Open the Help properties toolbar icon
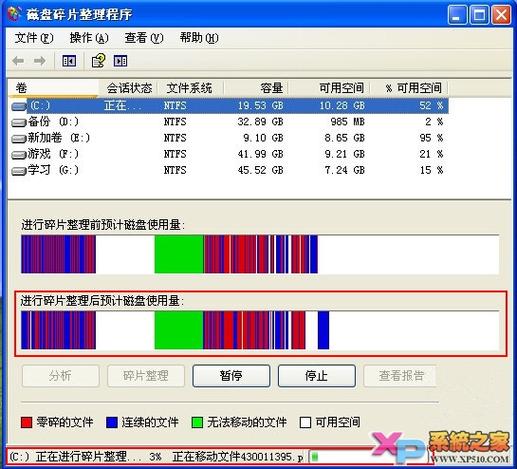The width and height of the screenshot is (517, 469). pos(98,61)
